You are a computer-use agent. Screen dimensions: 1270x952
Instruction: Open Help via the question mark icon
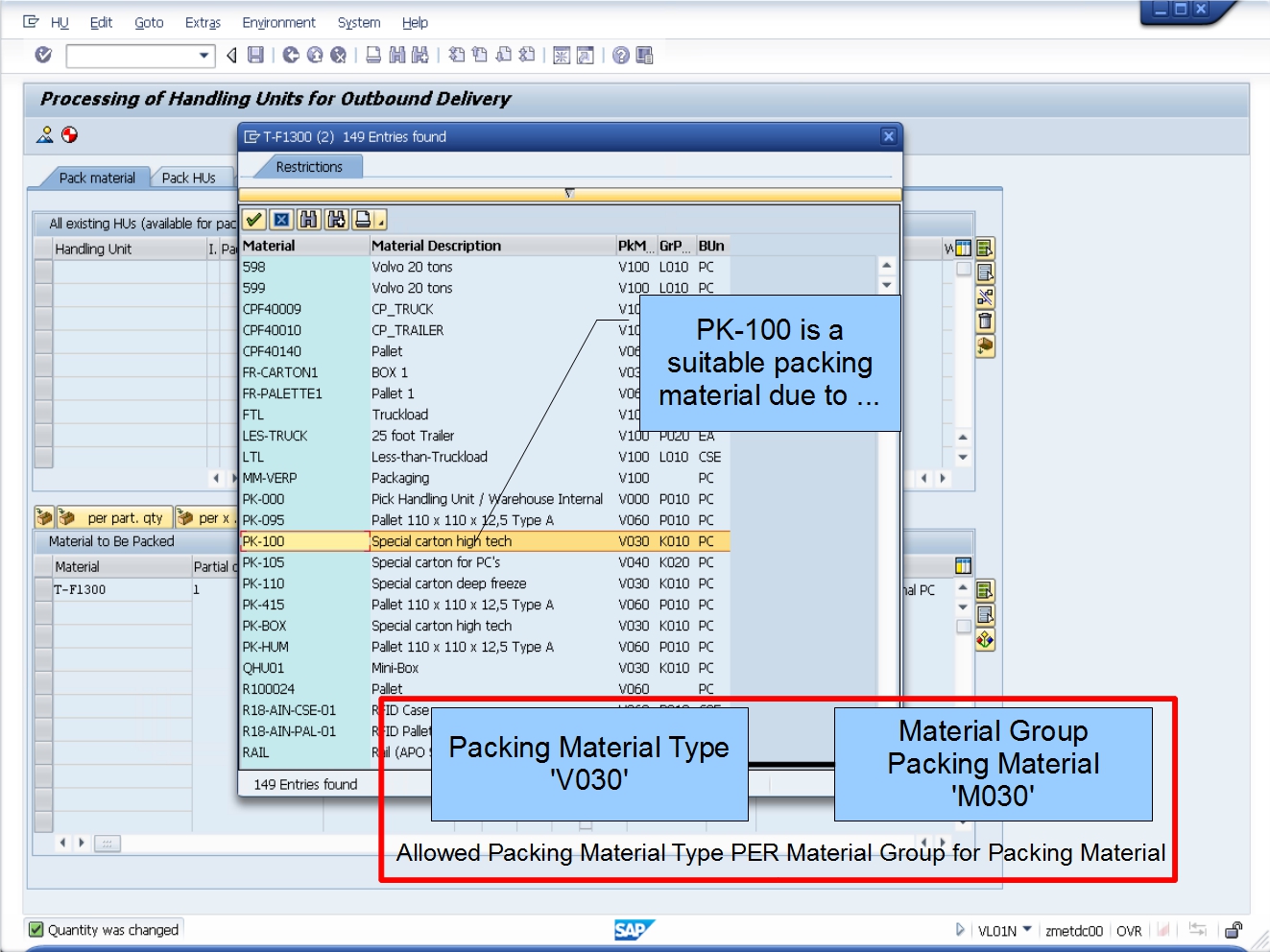pos(621,55)
